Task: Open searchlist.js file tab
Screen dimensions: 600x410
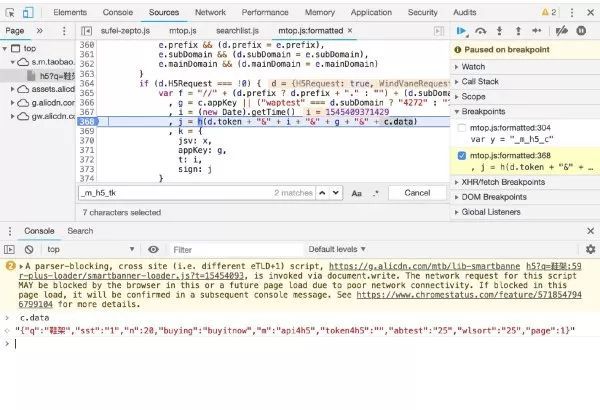Action: [237, 31]
